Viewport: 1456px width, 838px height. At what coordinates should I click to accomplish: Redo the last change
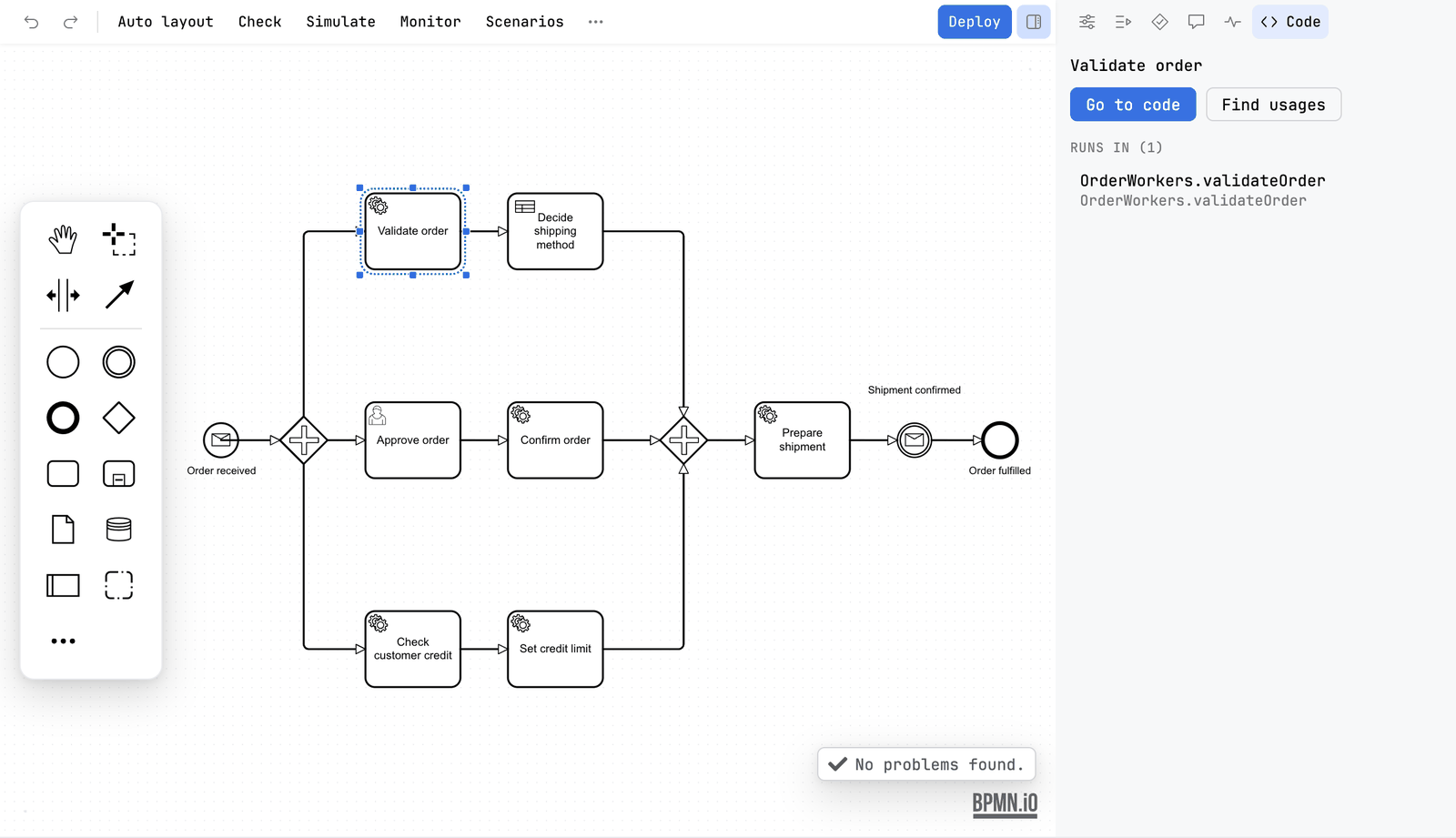70,22
